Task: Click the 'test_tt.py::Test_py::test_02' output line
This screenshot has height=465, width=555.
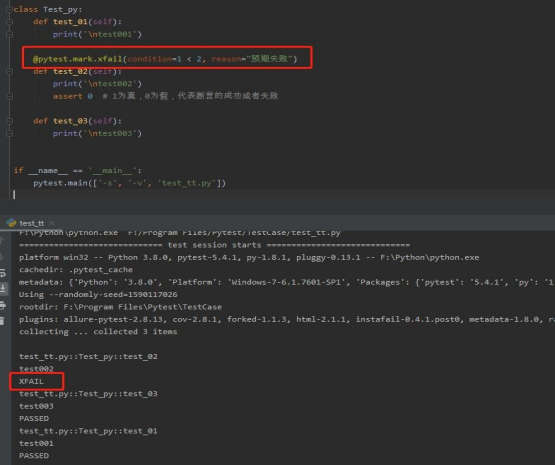Action: coord(88,356)
